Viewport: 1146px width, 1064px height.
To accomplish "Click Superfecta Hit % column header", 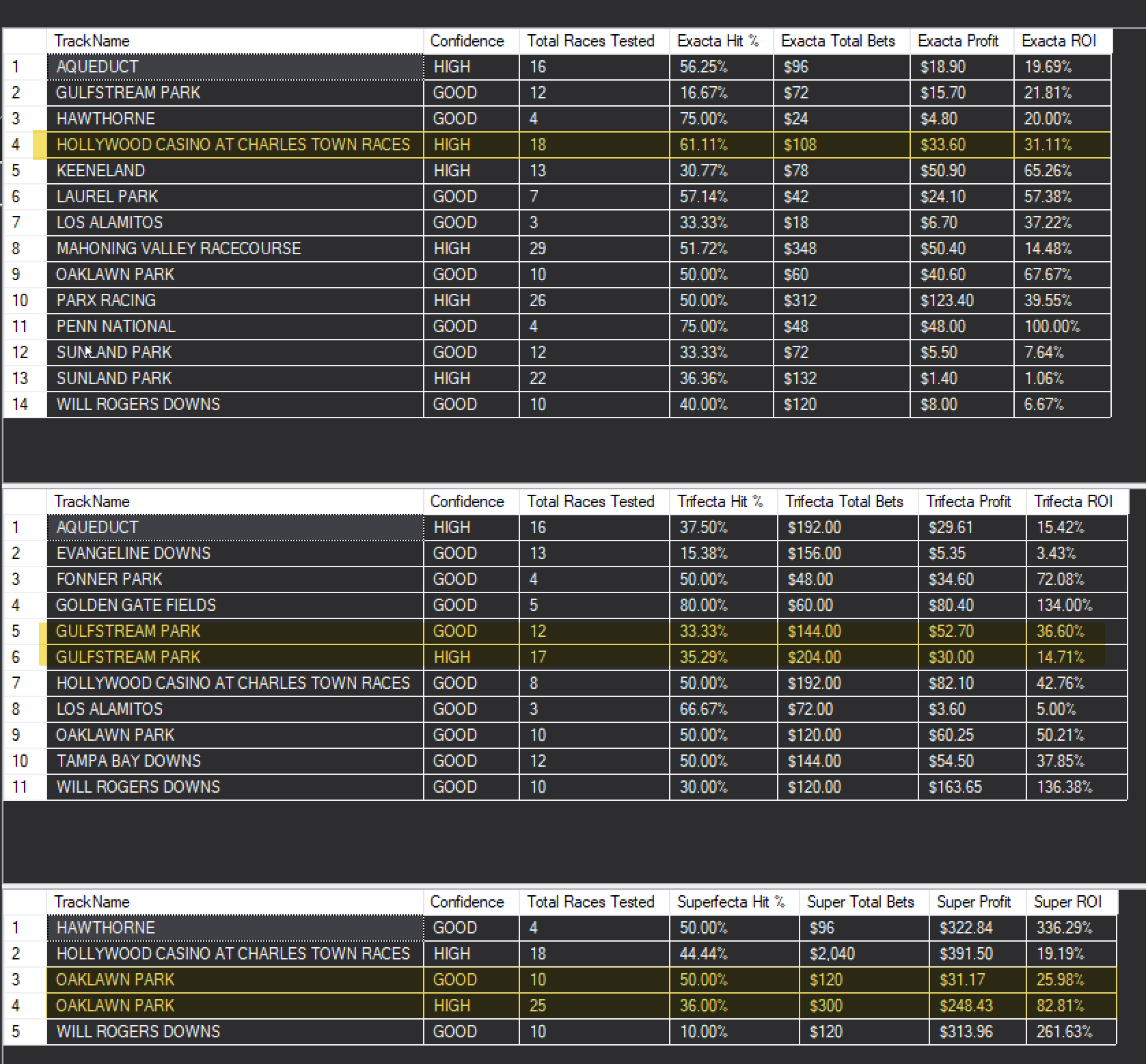I will (735, 902).
